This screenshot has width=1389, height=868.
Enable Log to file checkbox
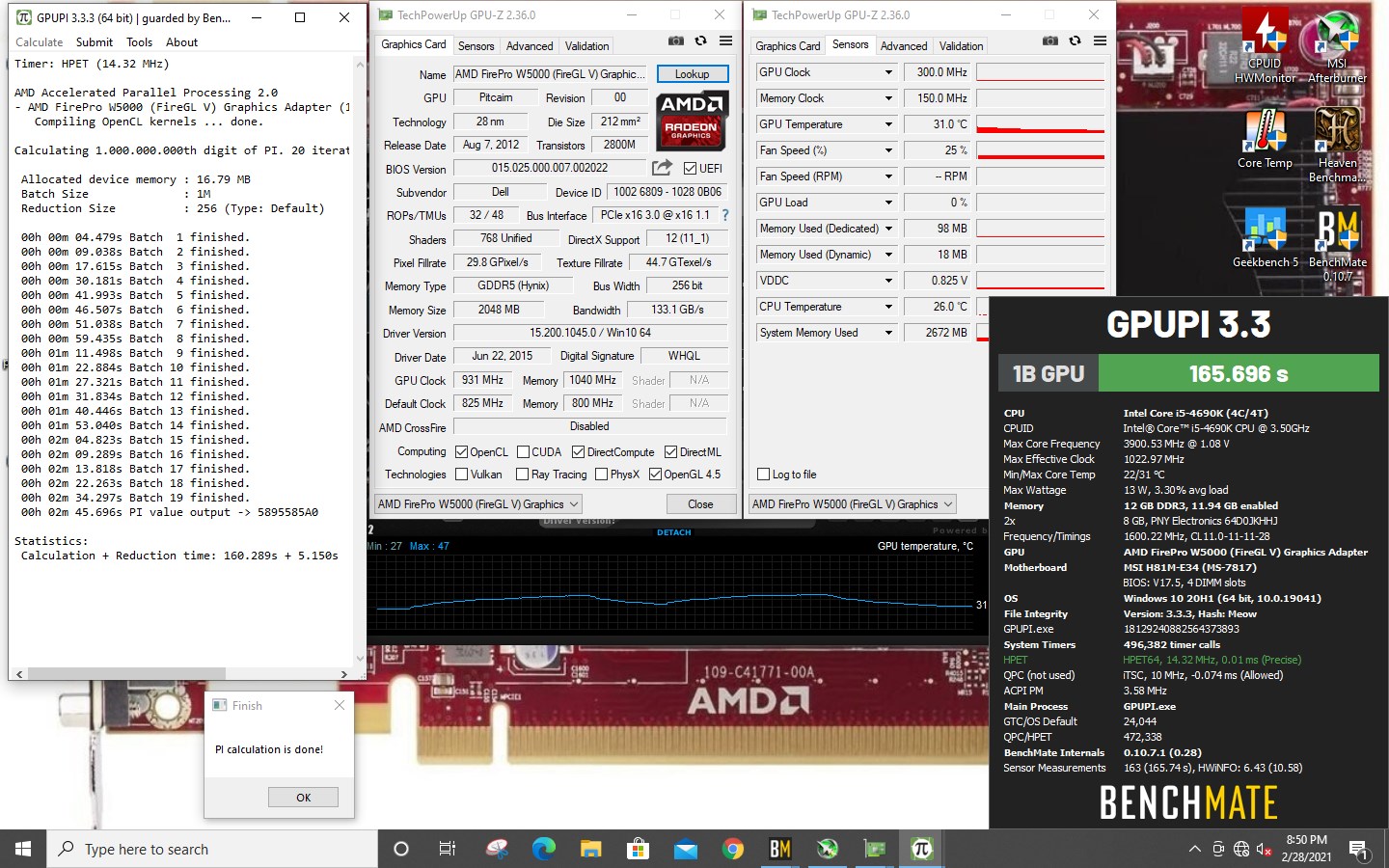pyautogui.click(x=764, y=474)
